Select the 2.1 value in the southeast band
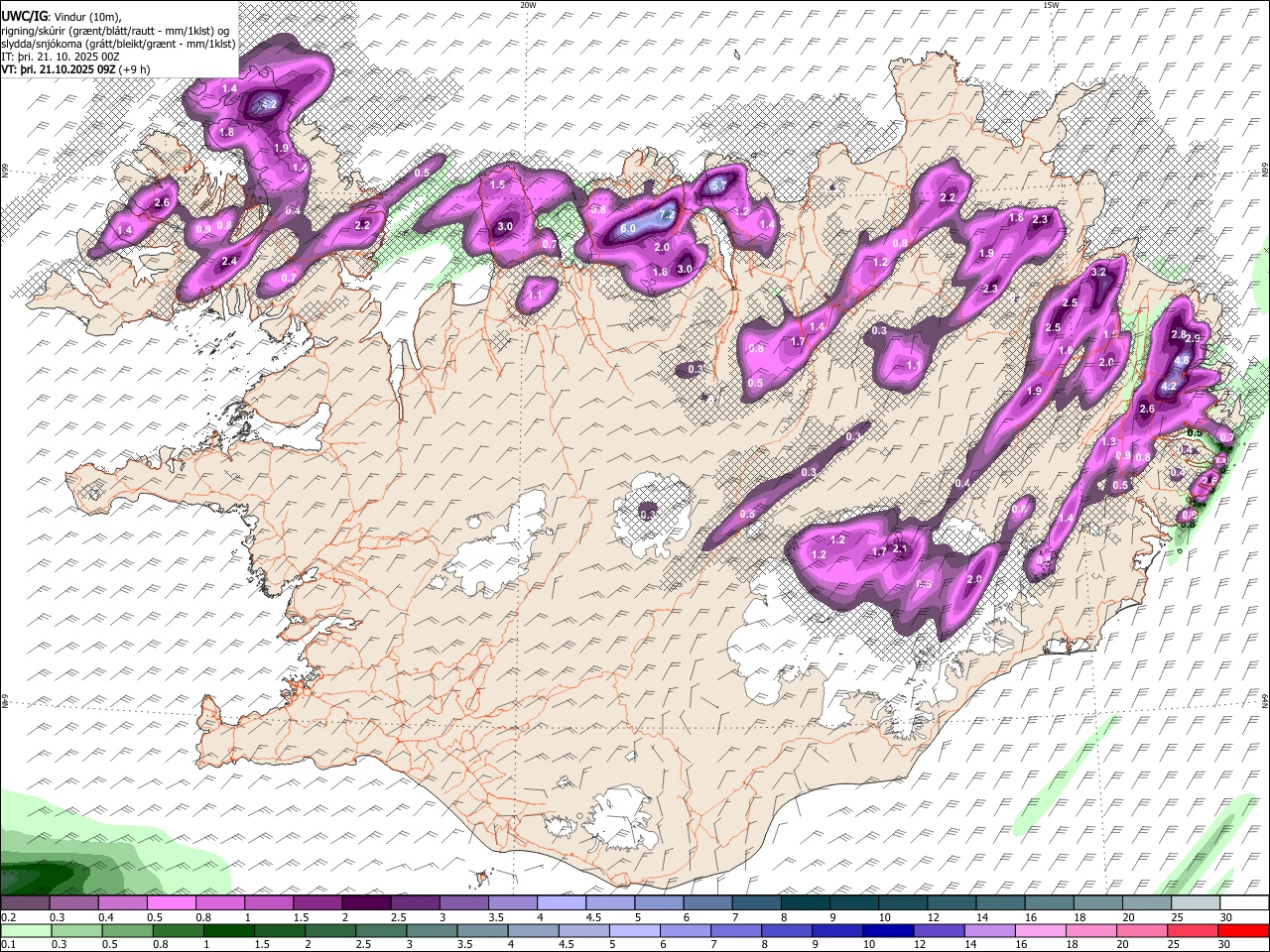This screenshot has height=952, width=1270. click(x=901, y=548)
